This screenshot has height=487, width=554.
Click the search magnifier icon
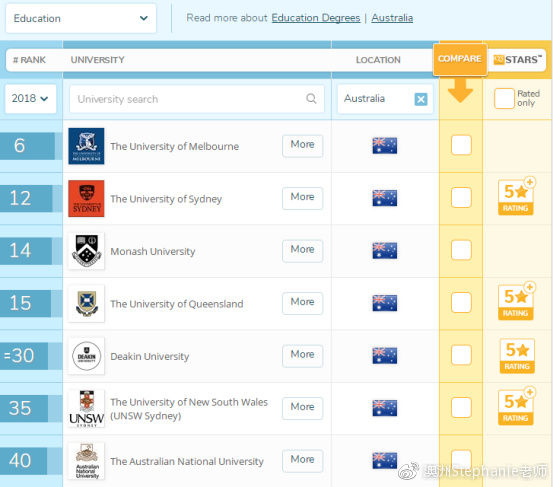311,99
